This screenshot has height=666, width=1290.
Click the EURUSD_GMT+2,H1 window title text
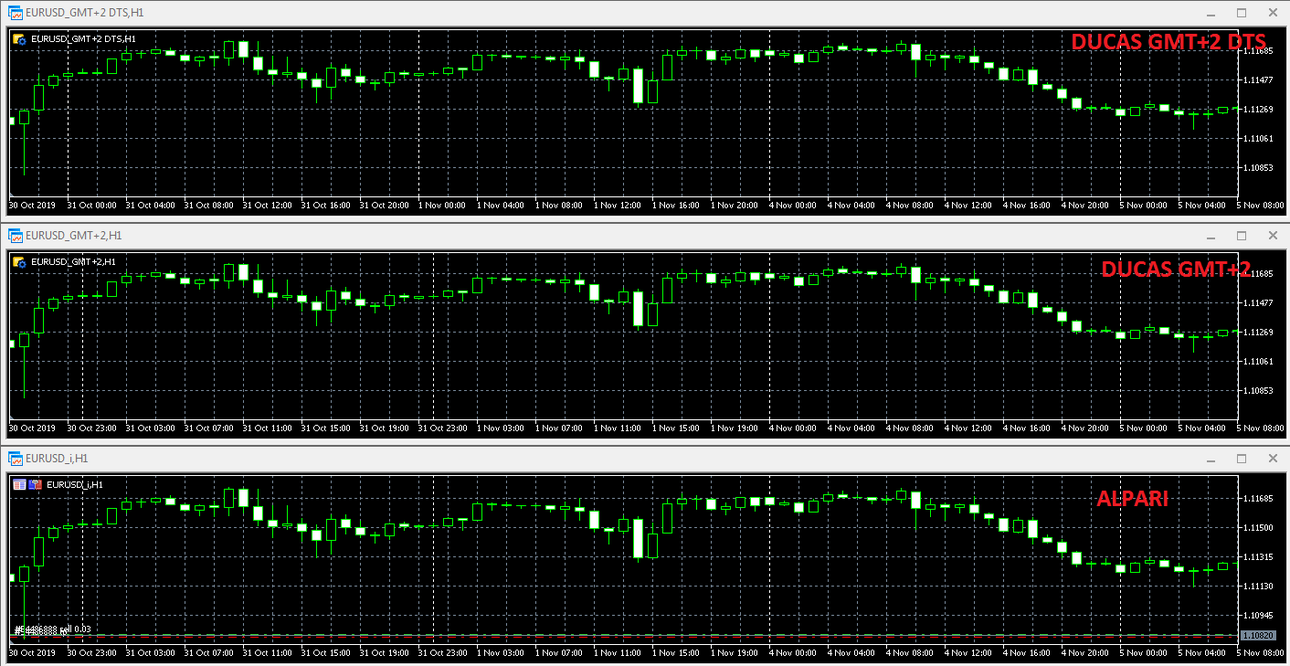[x=74, y=236]
